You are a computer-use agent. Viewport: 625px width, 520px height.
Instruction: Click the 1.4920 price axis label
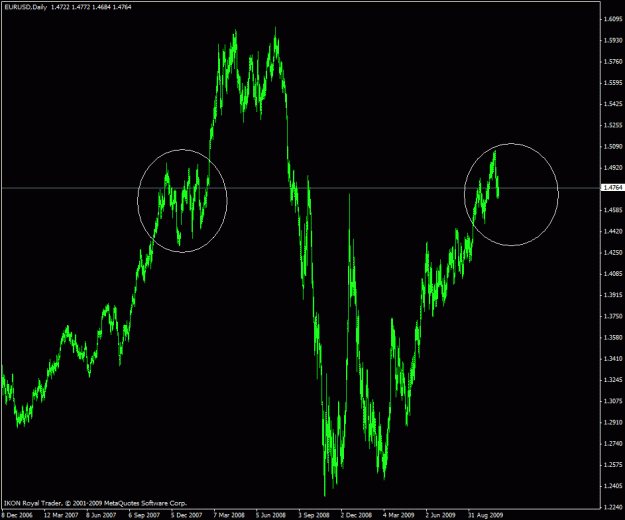click(613, 168)
